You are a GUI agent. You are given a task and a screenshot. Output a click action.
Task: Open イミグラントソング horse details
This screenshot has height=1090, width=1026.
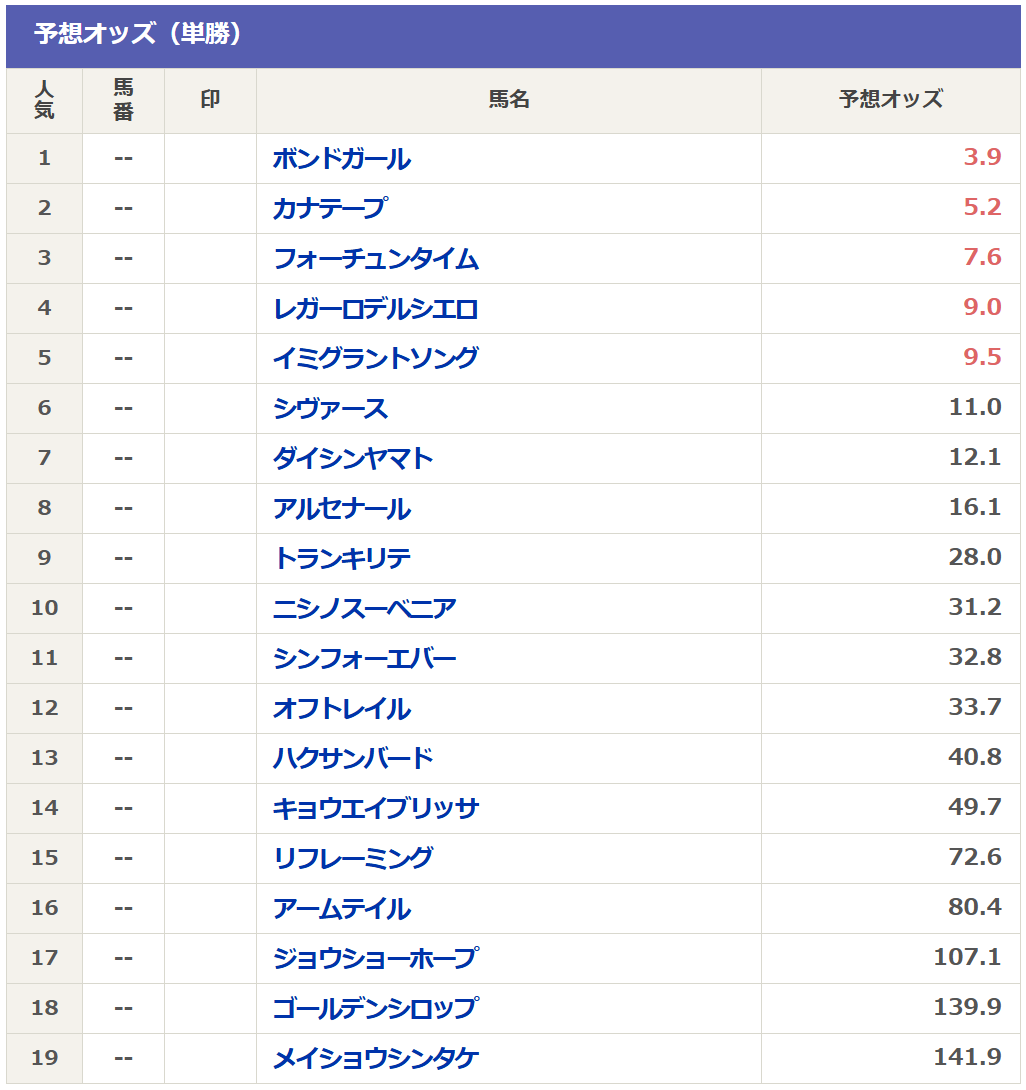(x=375, y=359)
